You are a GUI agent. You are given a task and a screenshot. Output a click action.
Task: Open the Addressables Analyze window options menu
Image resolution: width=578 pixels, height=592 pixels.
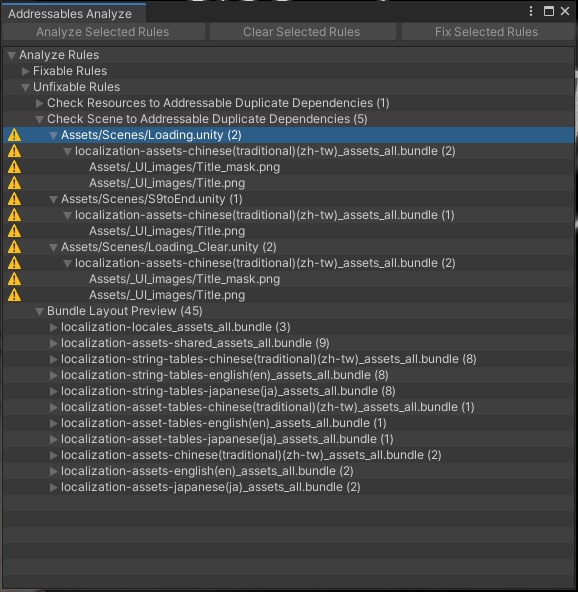531,11
